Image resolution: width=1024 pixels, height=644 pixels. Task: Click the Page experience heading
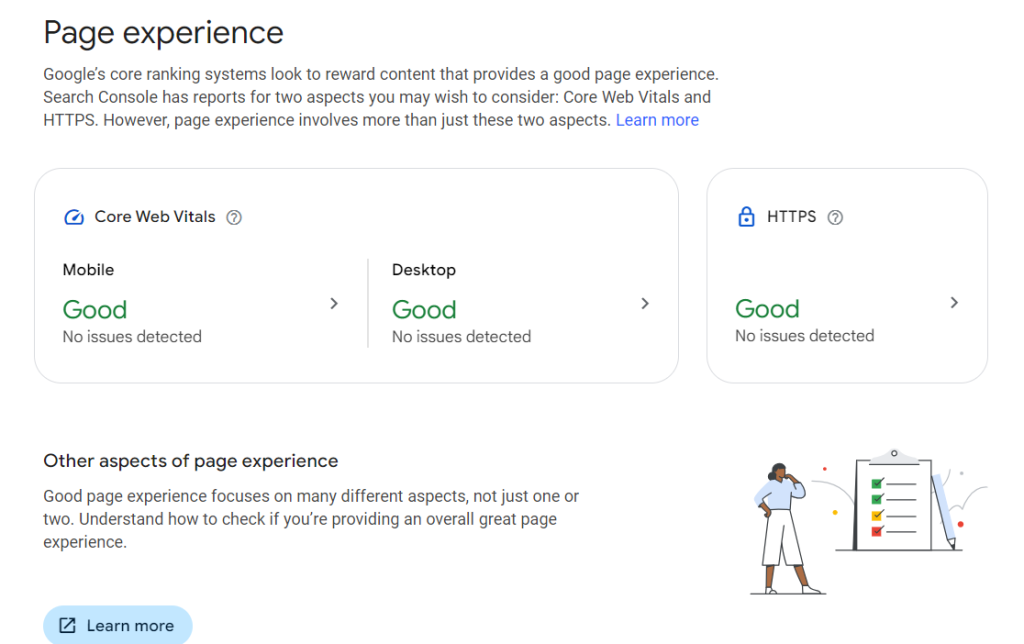click(162, 32)
